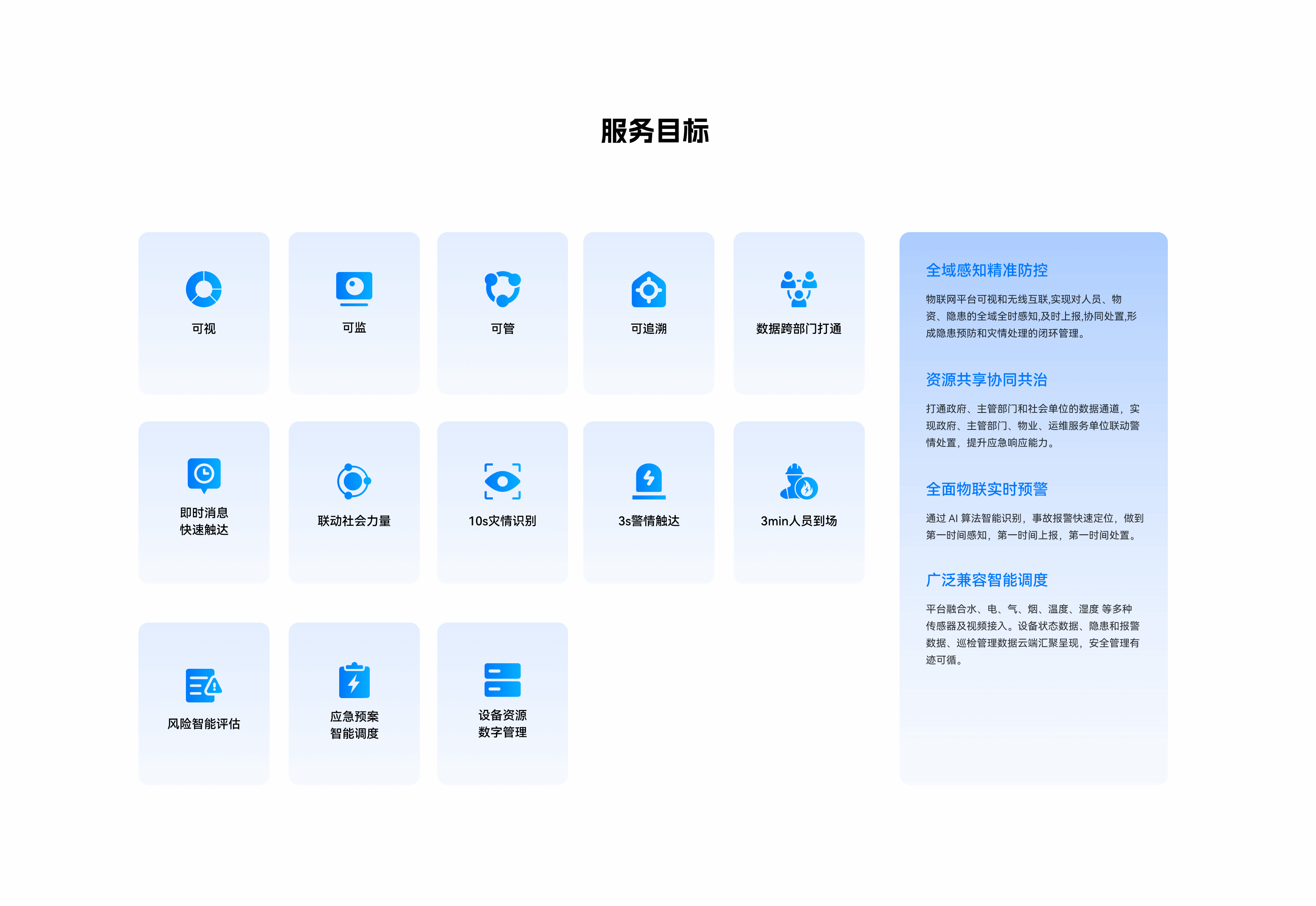Image resolution: width=1316 pixels, height=906 pixels.
Task: Select the 3s警情触达 label
Action: coord(649,521)
